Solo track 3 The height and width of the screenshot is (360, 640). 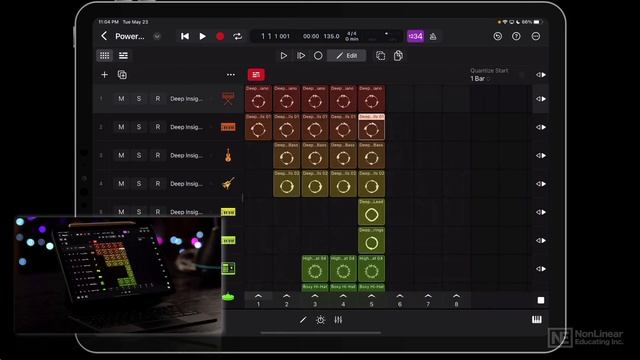[x=139, y=156]
